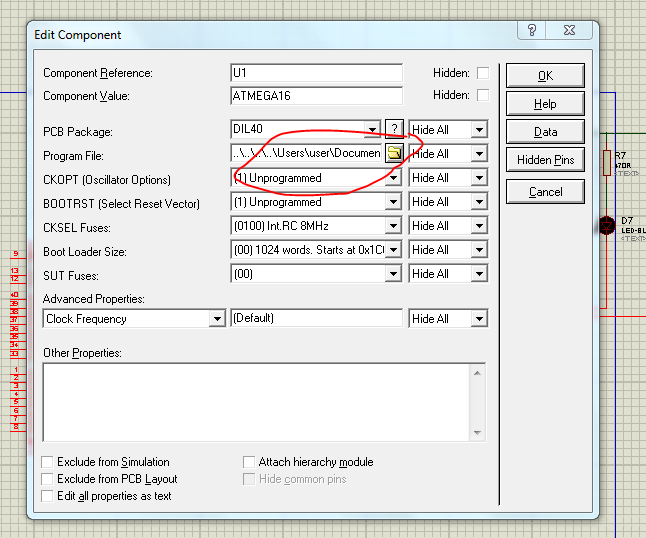Toggle Hidden checkbox for Component Value
This screenshot has width=646, height=538.
[483, 95]
